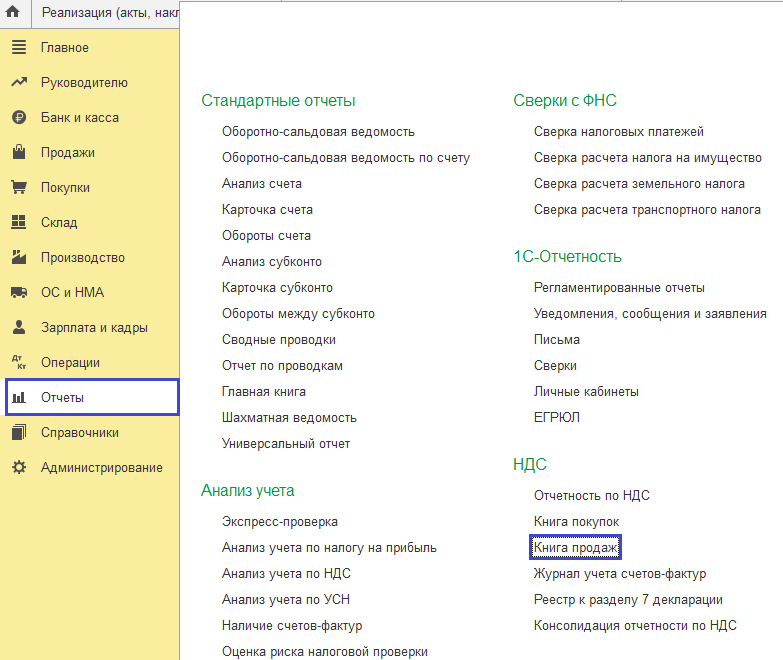Screen dimensions: 783x660
Task: Click the factory icon for Производство
Action: point(18,258)
